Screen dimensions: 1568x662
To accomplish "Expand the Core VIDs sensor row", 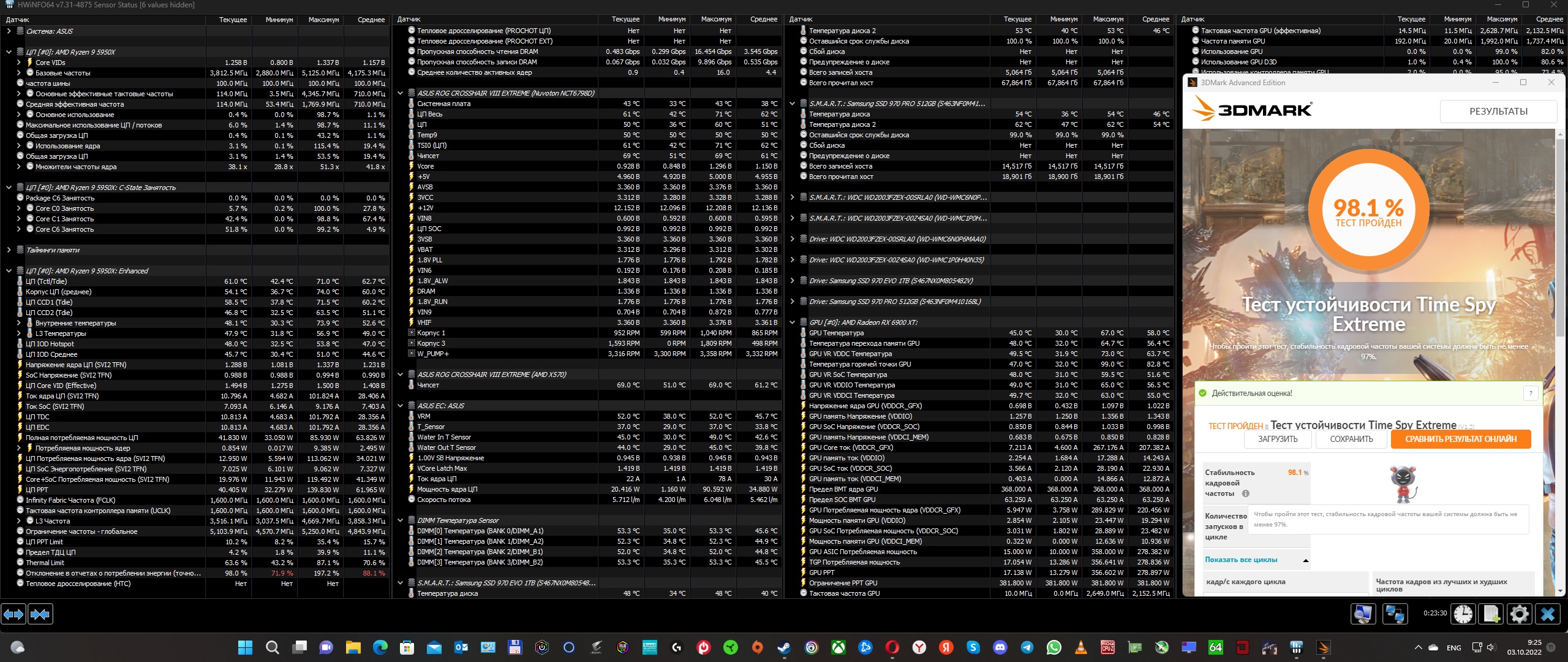I will point(19,63).
